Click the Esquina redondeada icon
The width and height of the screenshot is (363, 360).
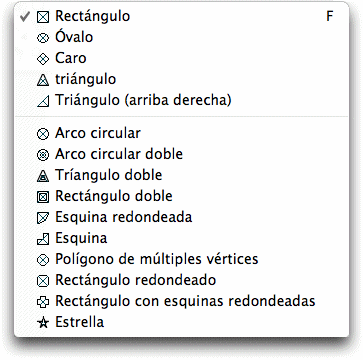[43, 218]
